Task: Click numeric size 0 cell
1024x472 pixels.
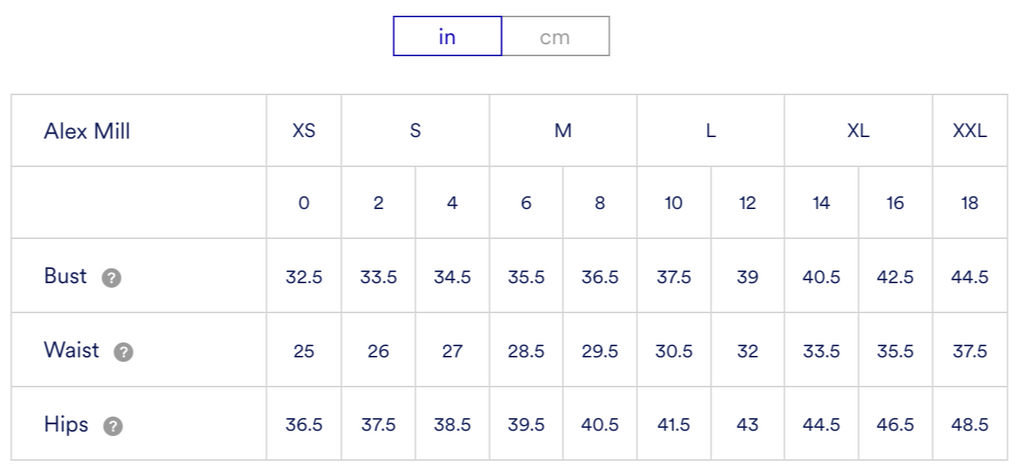Action: point(304,203)
